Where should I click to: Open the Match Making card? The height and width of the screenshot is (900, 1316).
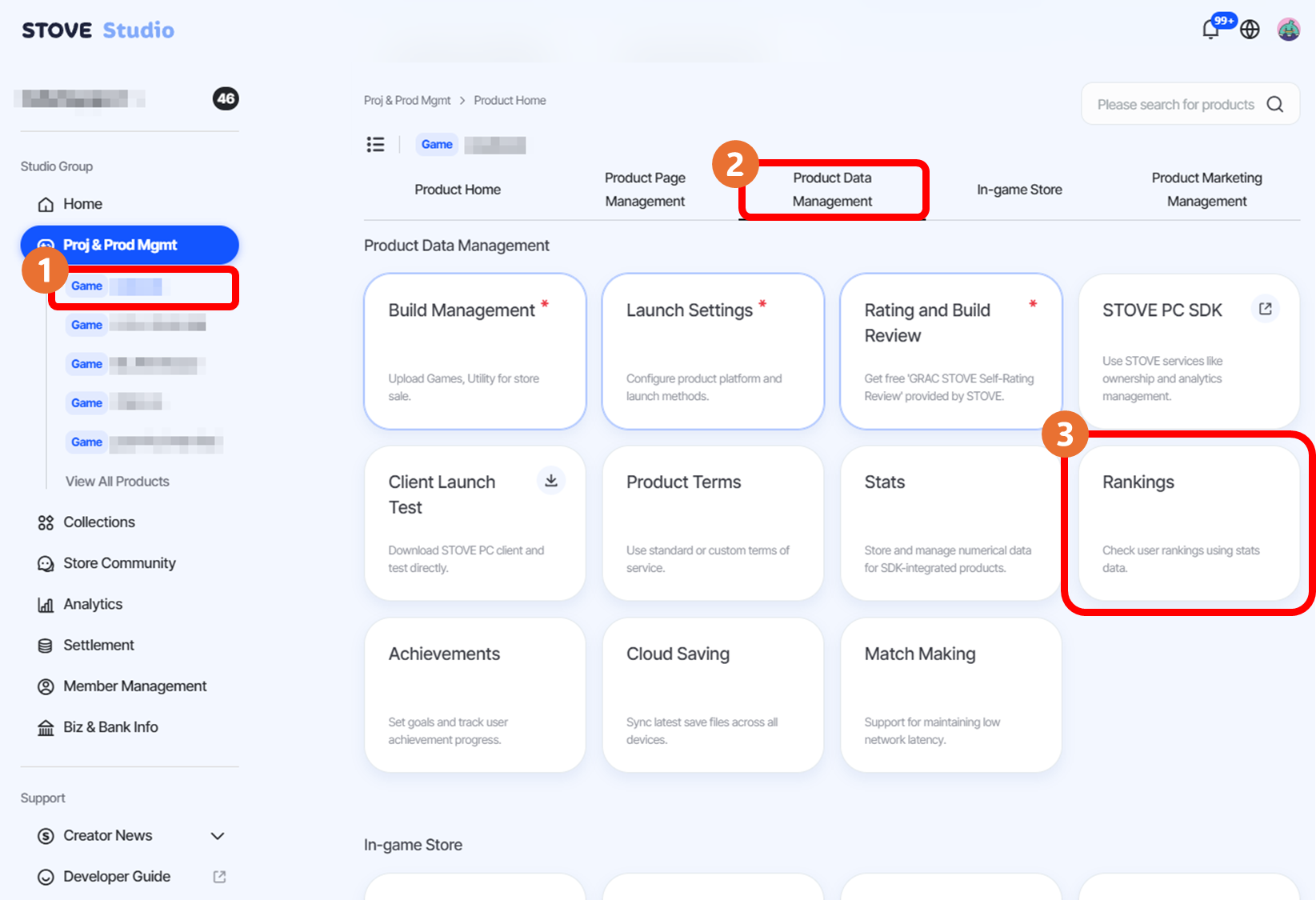[x=951, y=695]
